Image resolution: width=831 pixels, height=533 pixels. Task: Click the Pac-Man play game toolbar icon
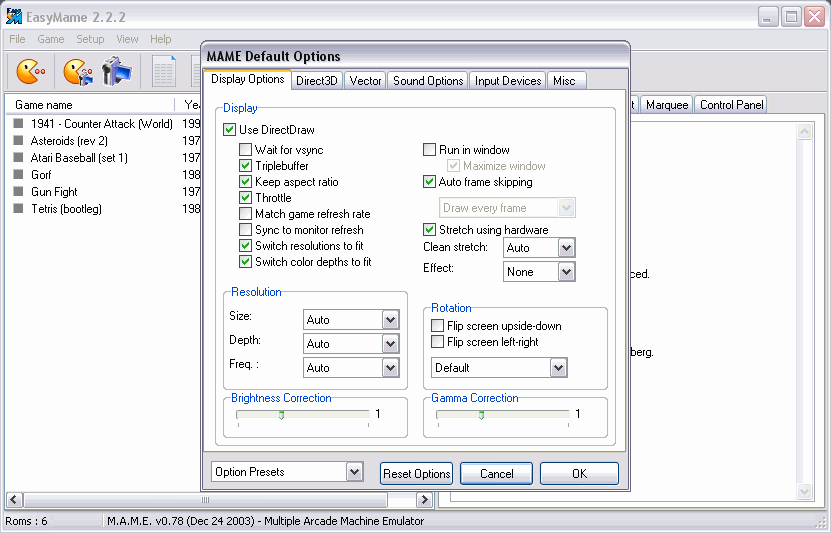click(x=30, y=72)
